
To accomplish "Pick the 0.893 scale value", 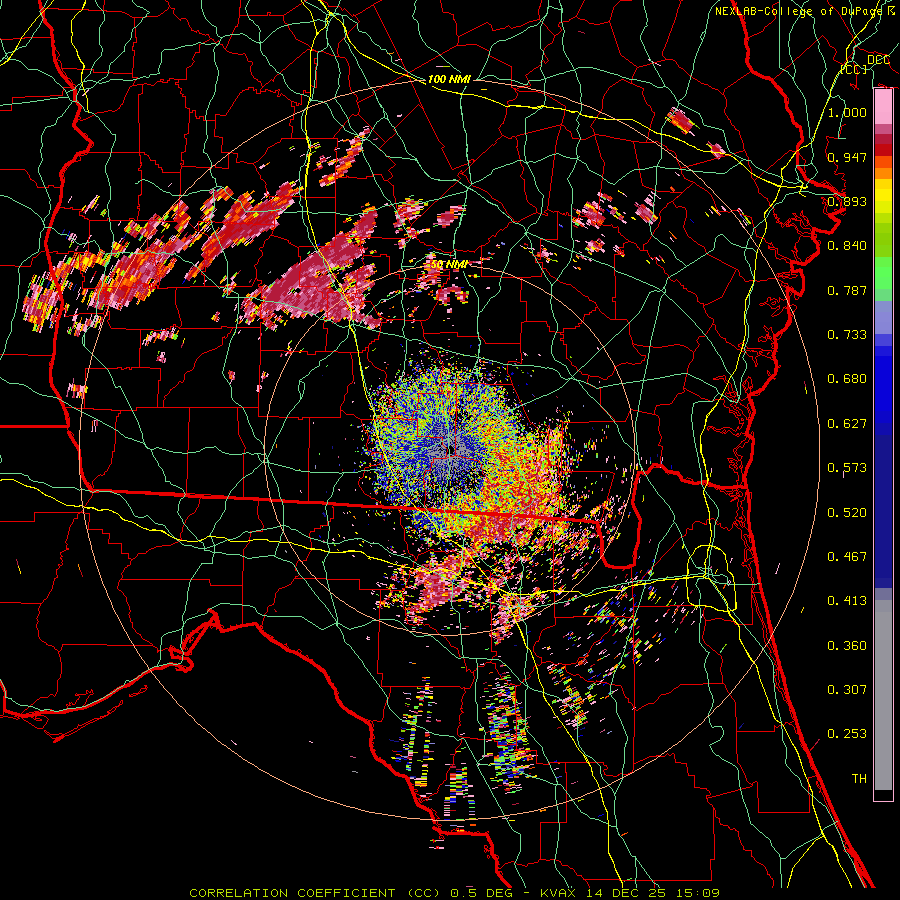I will pyautogui.click(x=847, y=201).
